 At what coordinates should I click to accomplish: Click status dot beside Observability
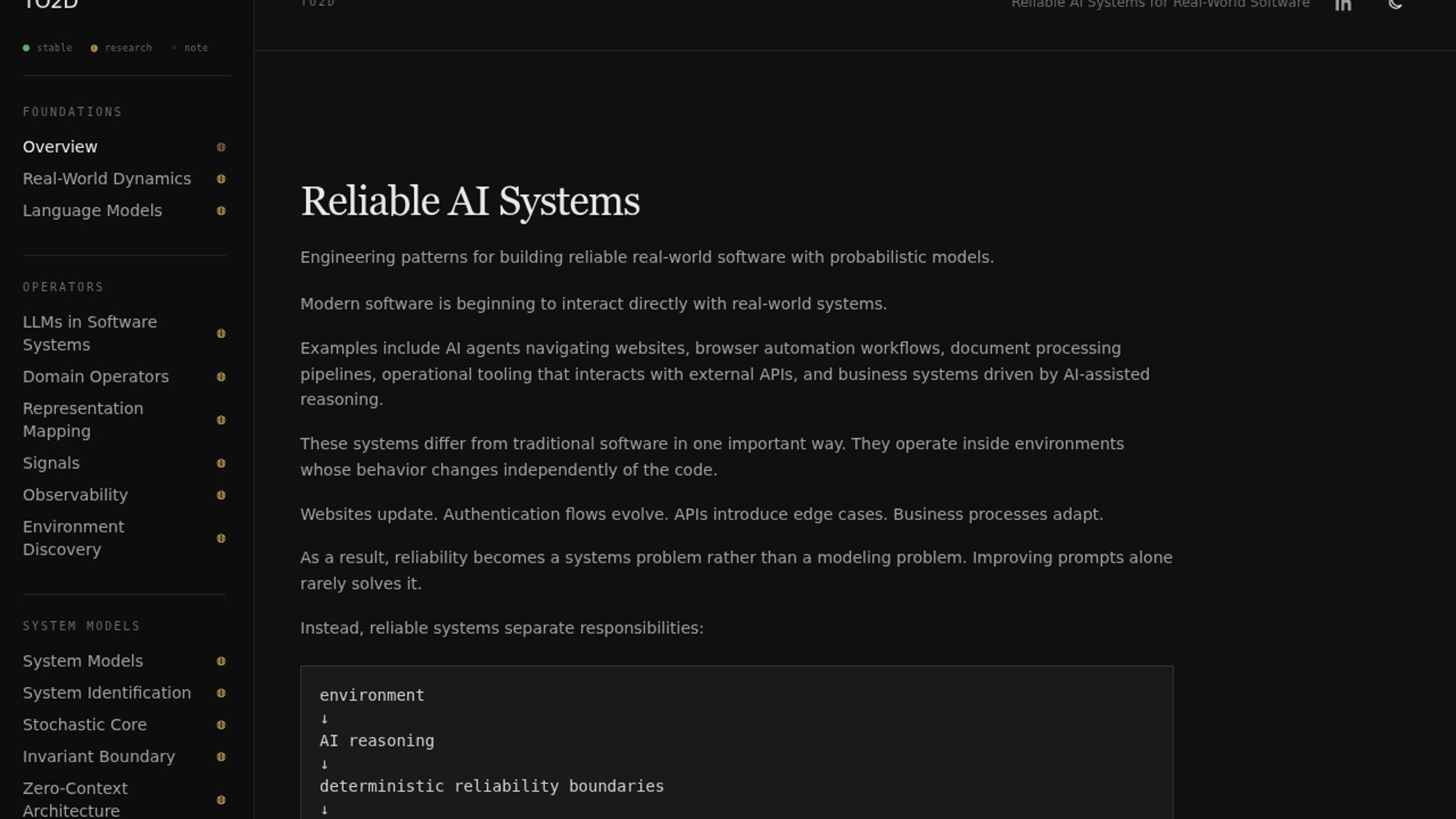(221, 495)
